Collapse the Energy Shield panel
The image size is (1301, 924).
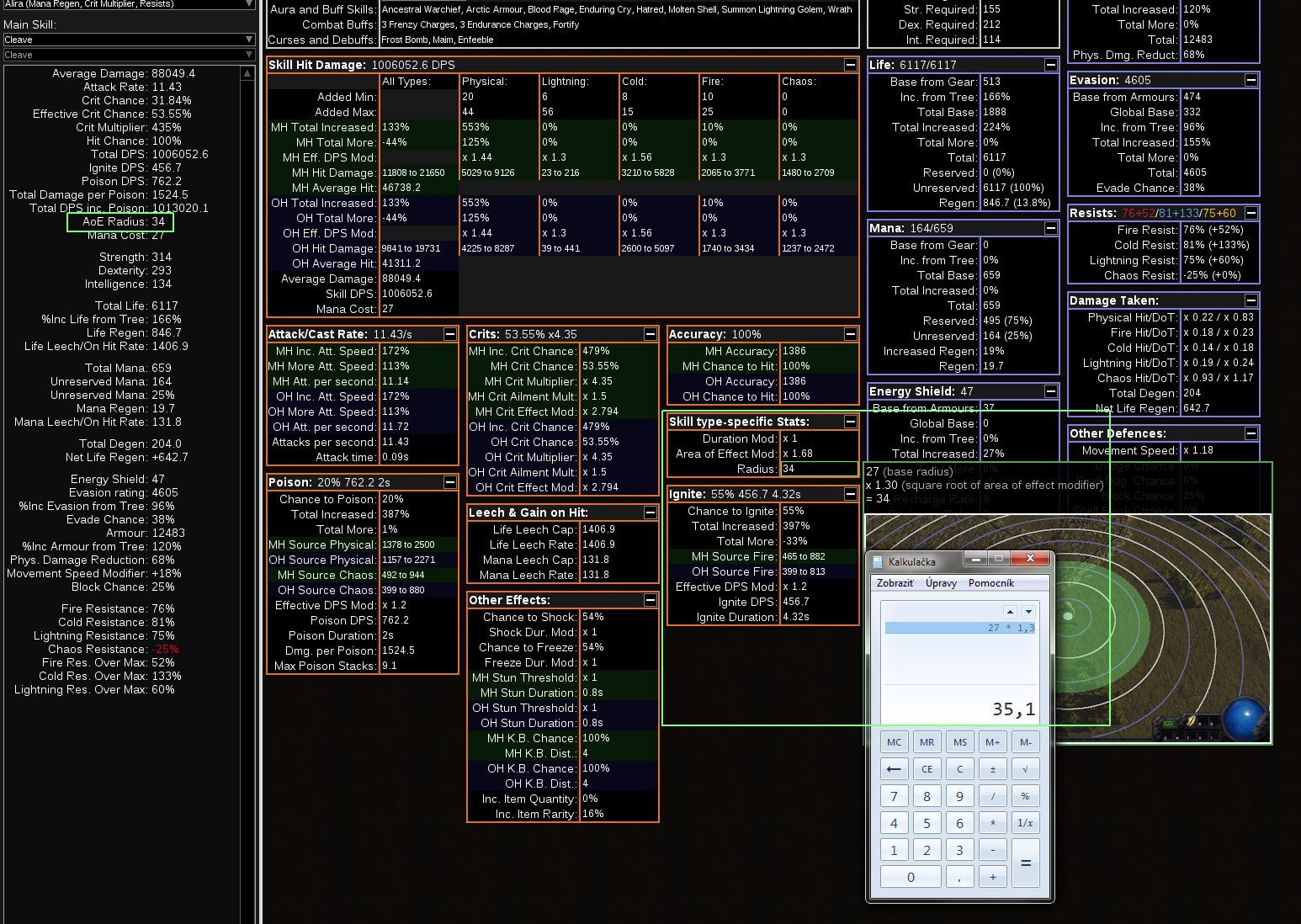click(1051, 390)
